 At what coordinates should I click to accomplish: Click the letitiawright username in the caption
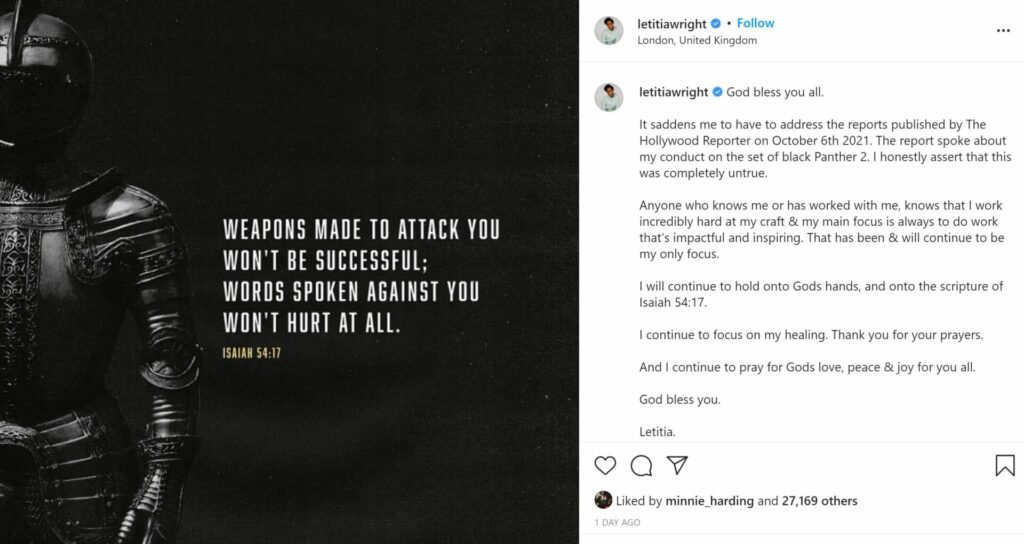point(672,92)
